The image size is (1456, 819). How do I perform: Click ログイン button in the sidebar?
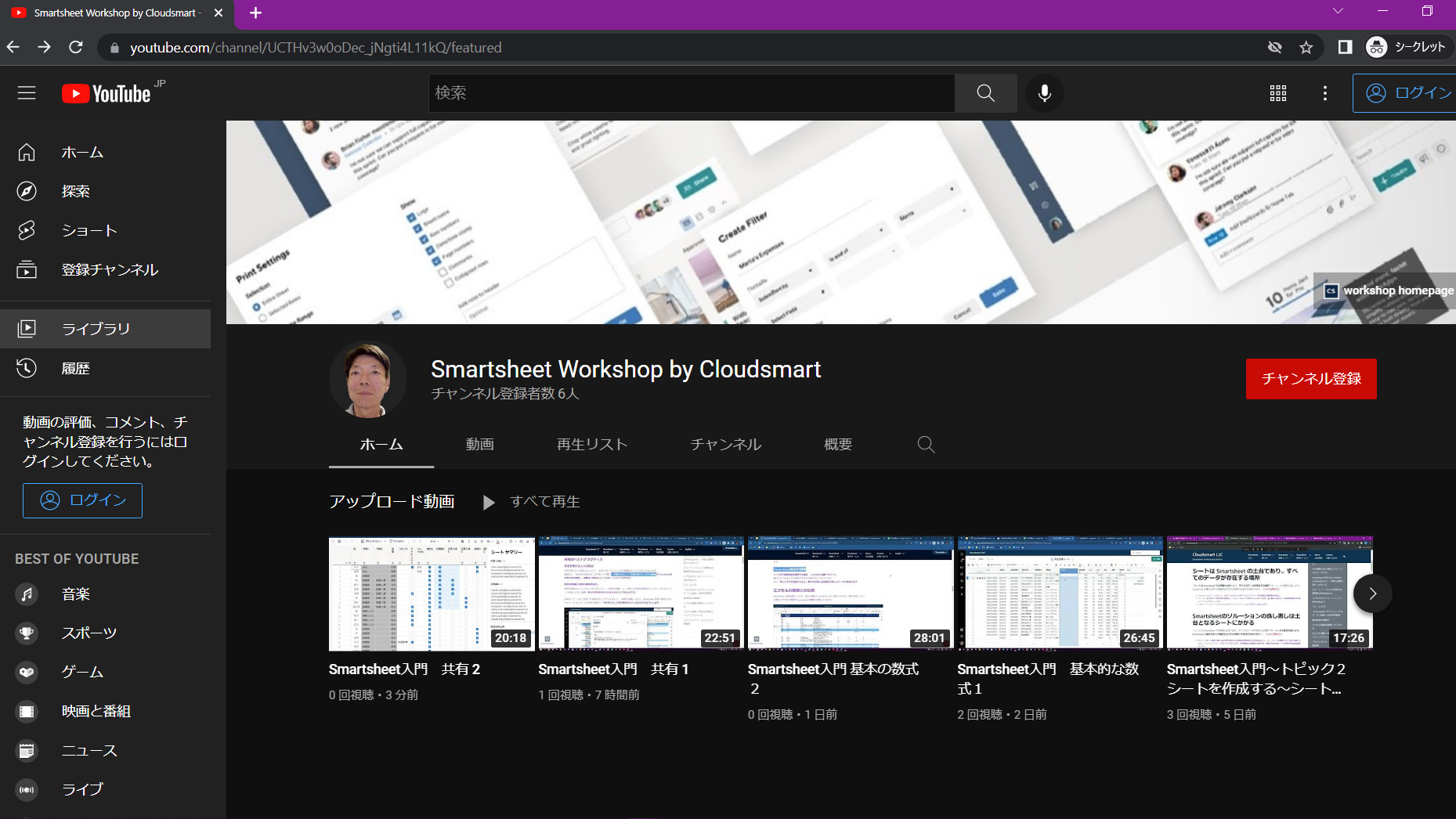pyautogui.click(x=82, y=500)
